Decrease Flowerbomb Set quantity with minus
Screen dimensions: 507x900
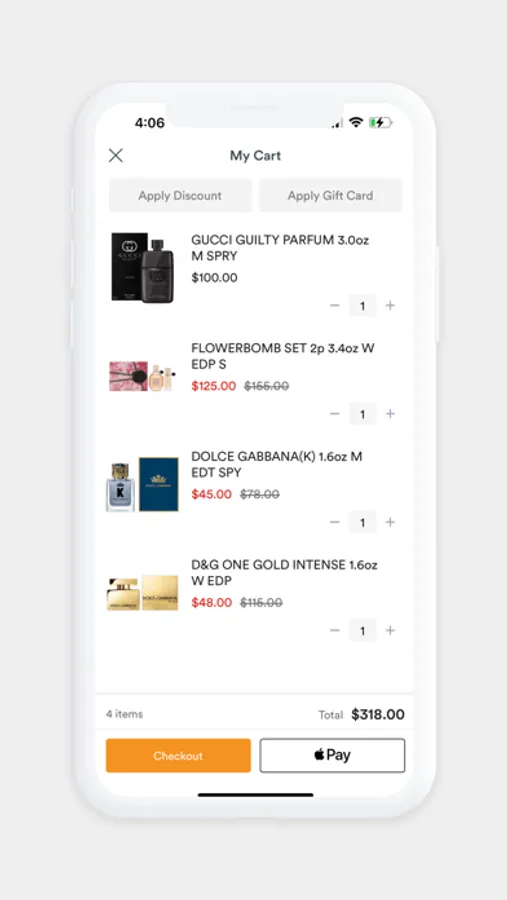point(335,414)
